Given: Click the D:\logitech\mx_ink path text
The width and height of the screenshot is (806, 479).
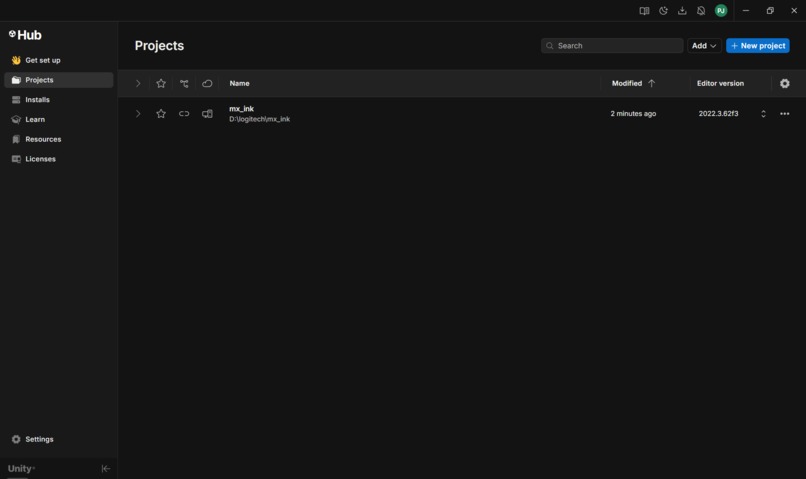Looking at the screenshot, I should [x=260, y=119].
